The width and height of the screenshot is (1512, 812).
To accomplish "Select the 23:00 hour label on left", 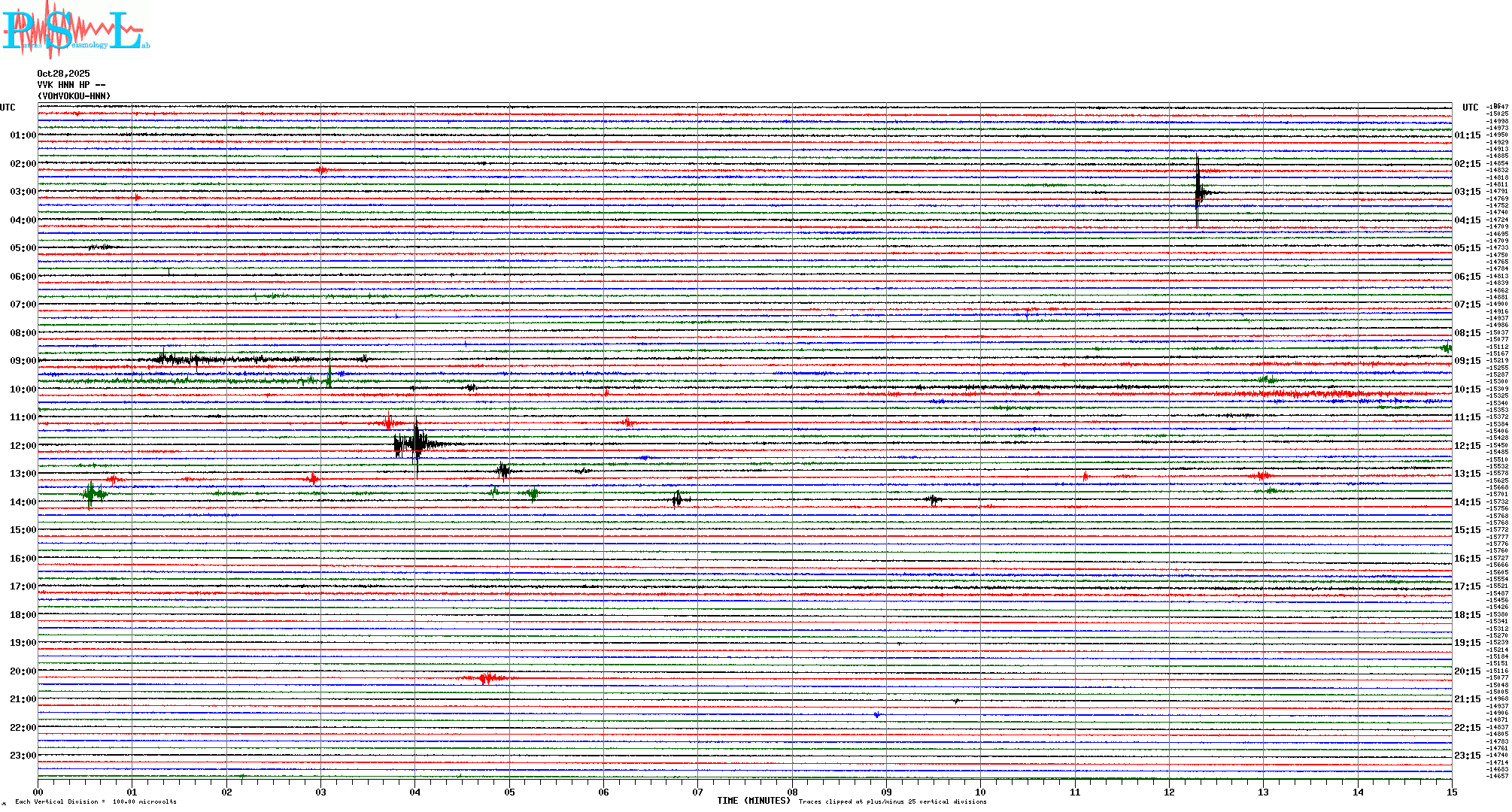I will 23,756.
